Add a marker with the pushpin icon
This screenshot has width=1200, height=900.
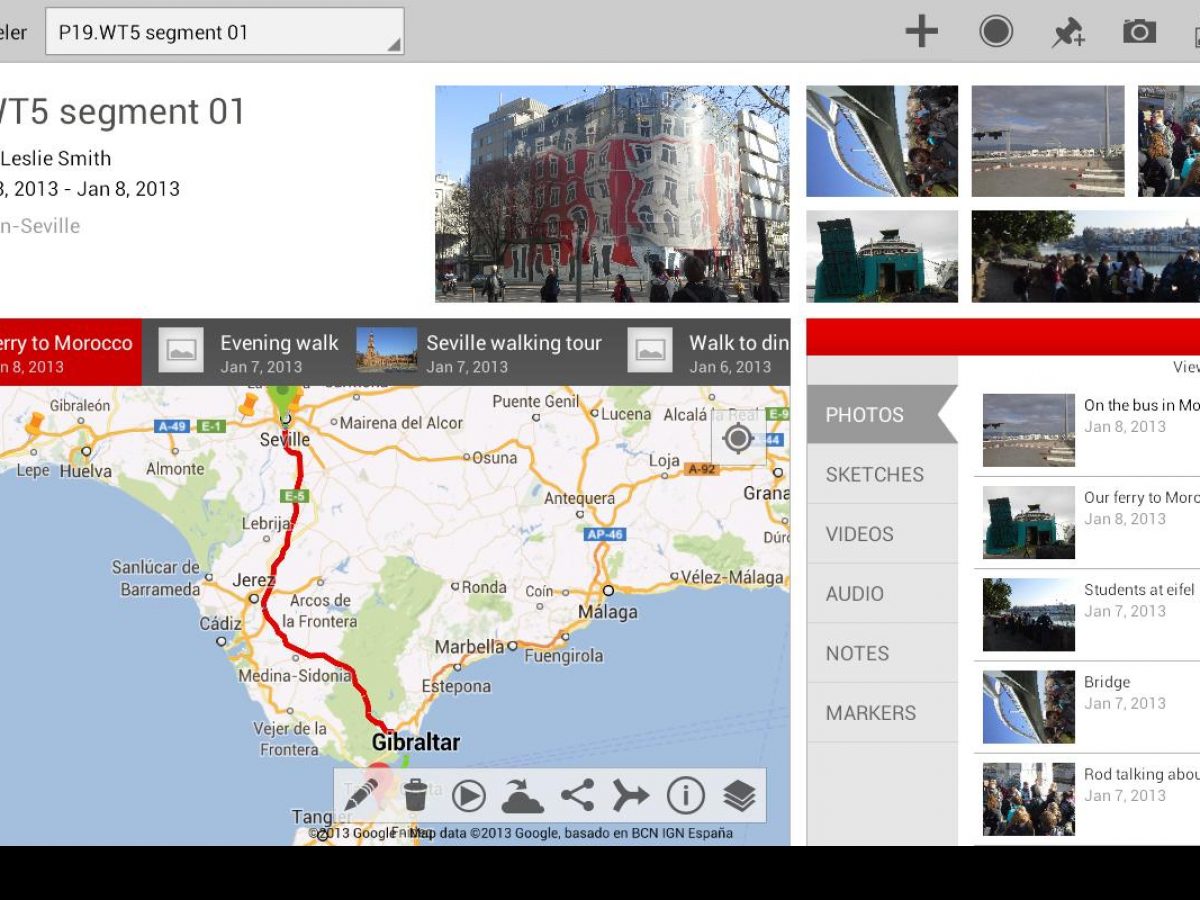click(x=1068, y=33)
